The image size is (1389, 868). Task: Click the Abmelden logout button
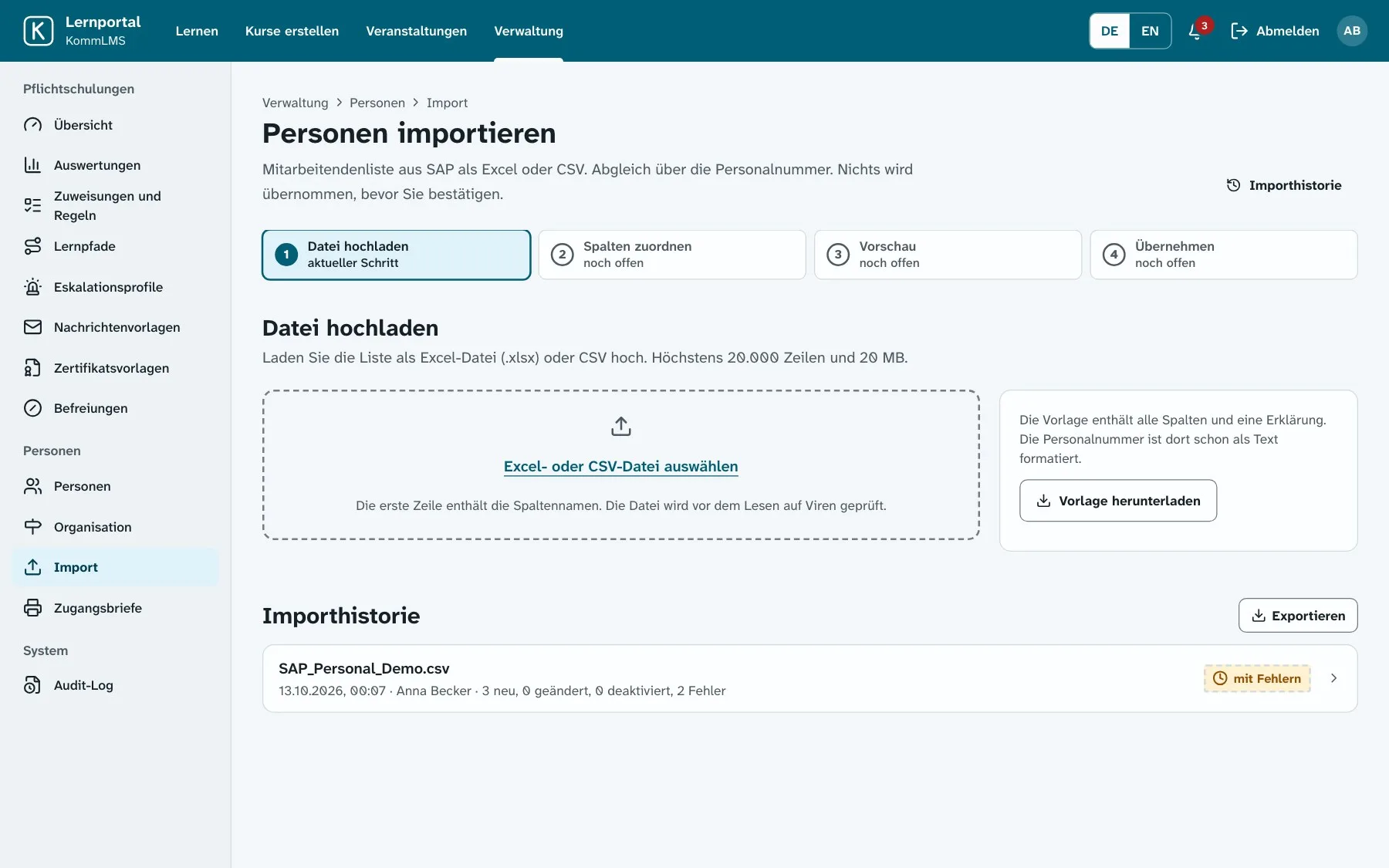(x=1275, y=31)
